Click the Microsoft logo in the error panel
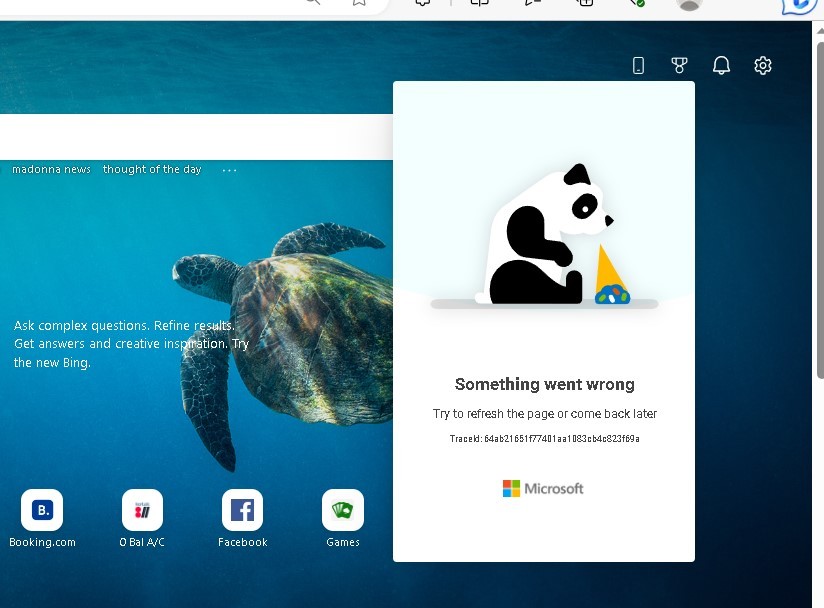This screenshot has width=824, height=608. tap(543, 489)
